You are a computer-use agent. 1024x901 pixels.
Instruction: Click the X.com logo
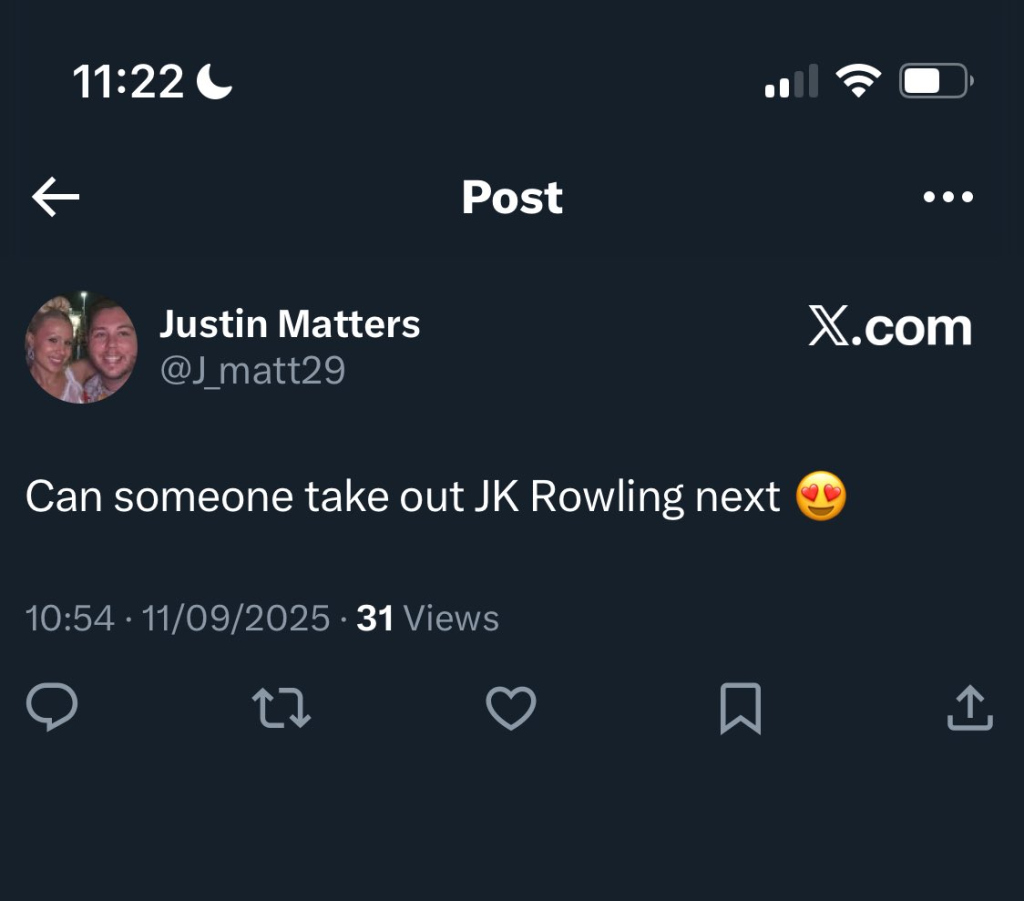coord(889,328)
